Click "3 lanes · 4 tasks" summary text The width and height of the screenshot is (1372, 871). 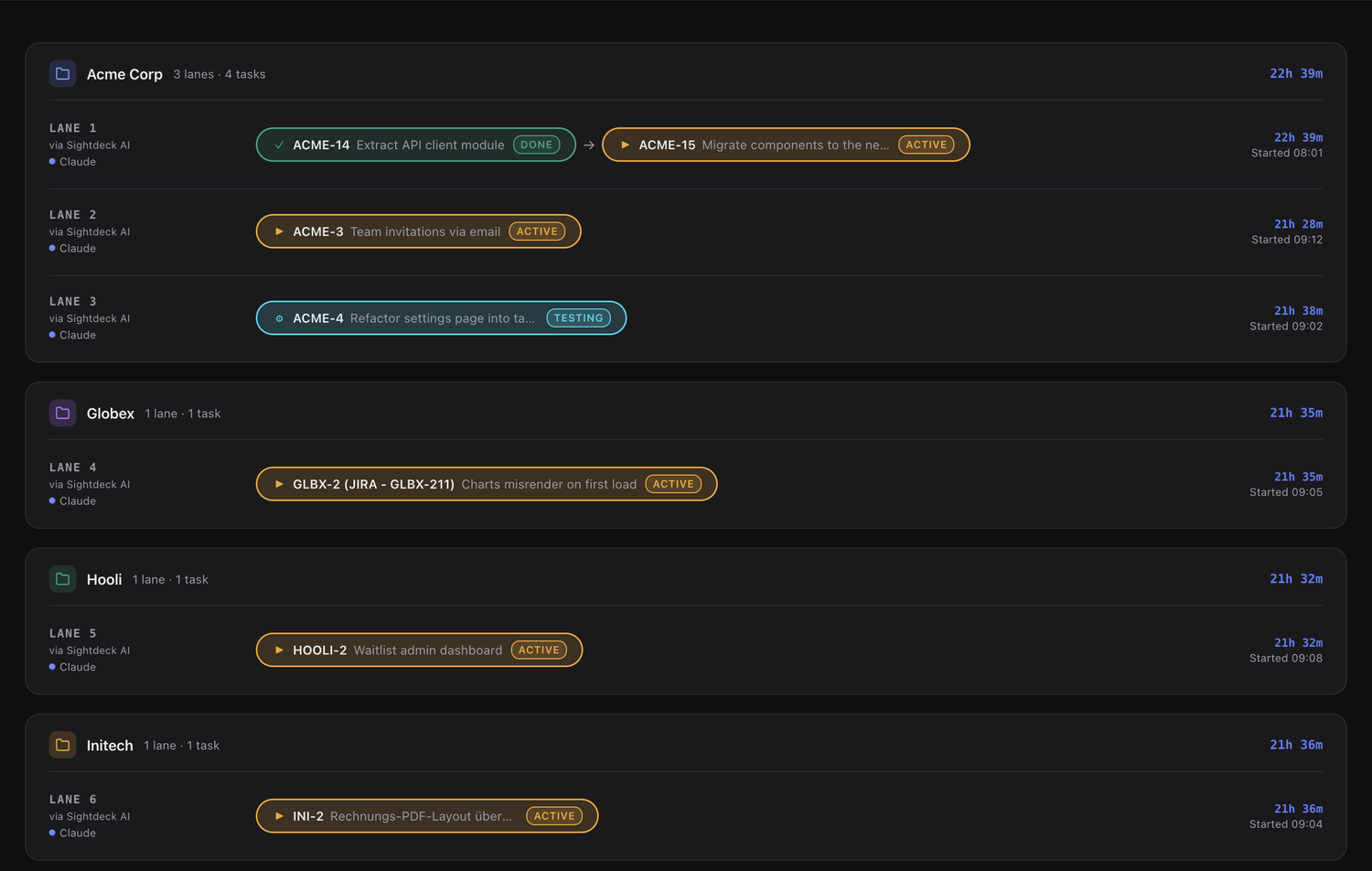coord(220,74)
